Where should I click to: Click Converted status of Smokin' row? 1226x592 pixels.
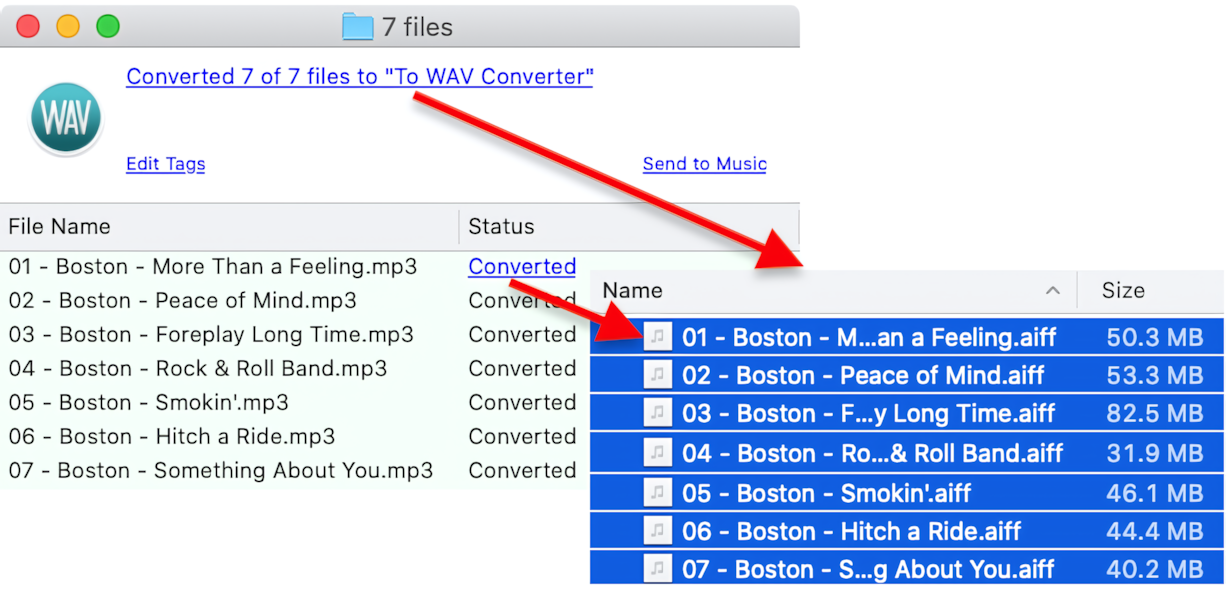(522, 403)
